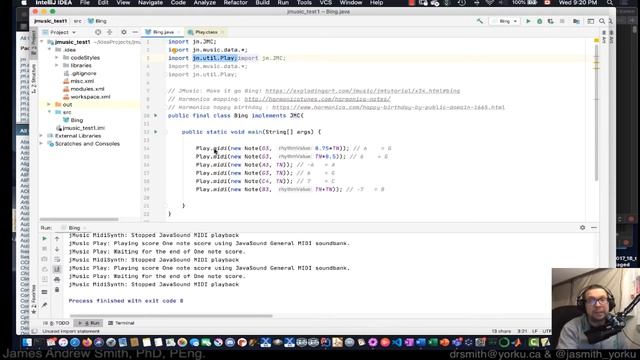640x360 pixels.
Task: Open the happy birthday harmonica link
Action: tap(389, 107)
